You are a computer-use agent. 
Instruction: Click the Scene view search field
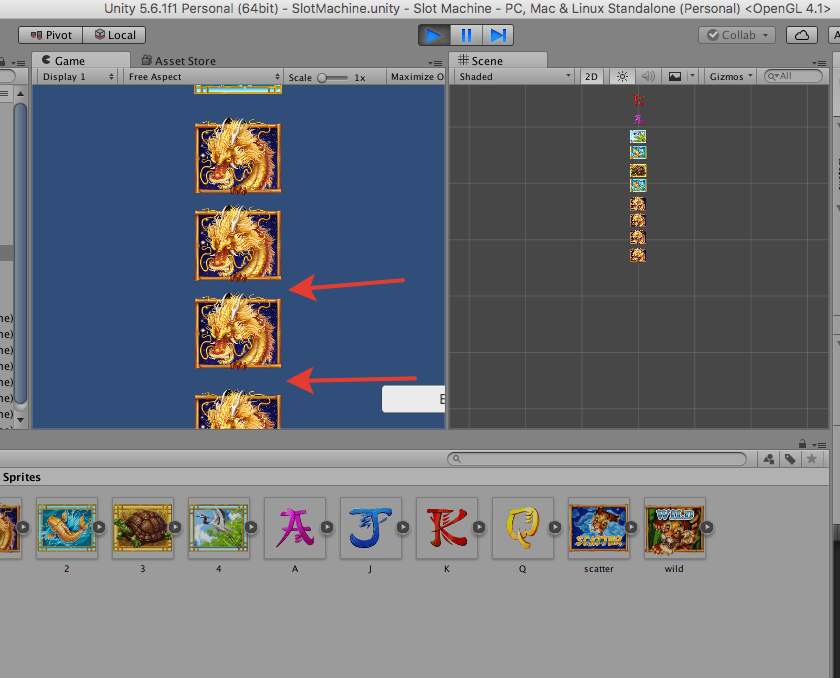tap(793, 76)
